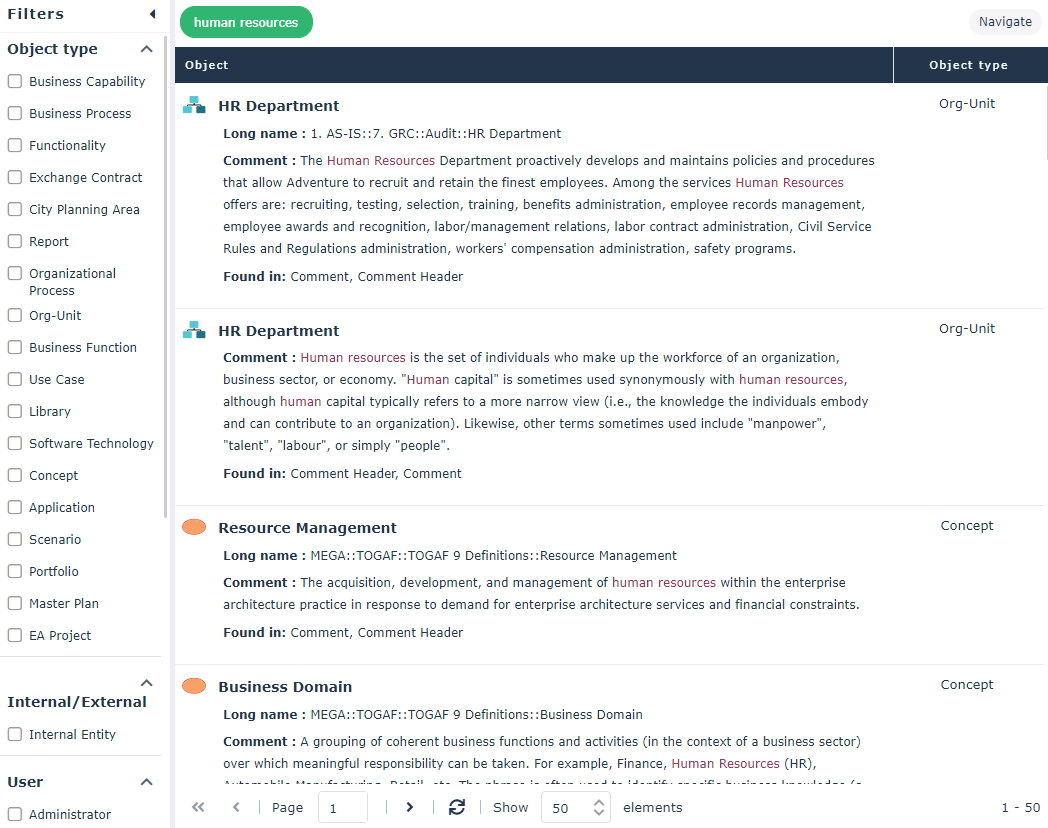
Task: Go to the next page of results
Action: click(409, 807)
